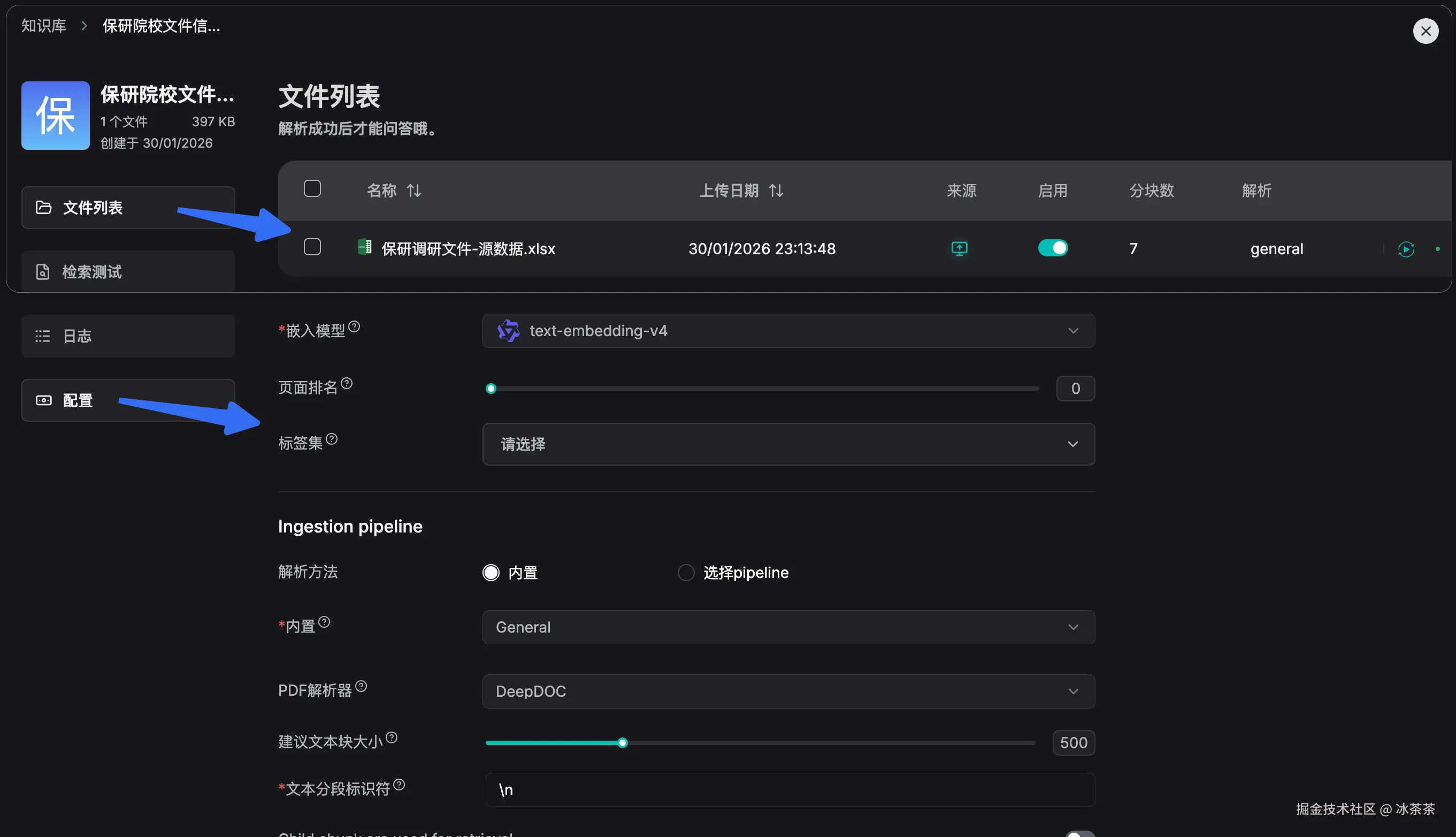Click sort arrows next to 上传日期 column
The image size is (1456, 837).
click(776, 191)
